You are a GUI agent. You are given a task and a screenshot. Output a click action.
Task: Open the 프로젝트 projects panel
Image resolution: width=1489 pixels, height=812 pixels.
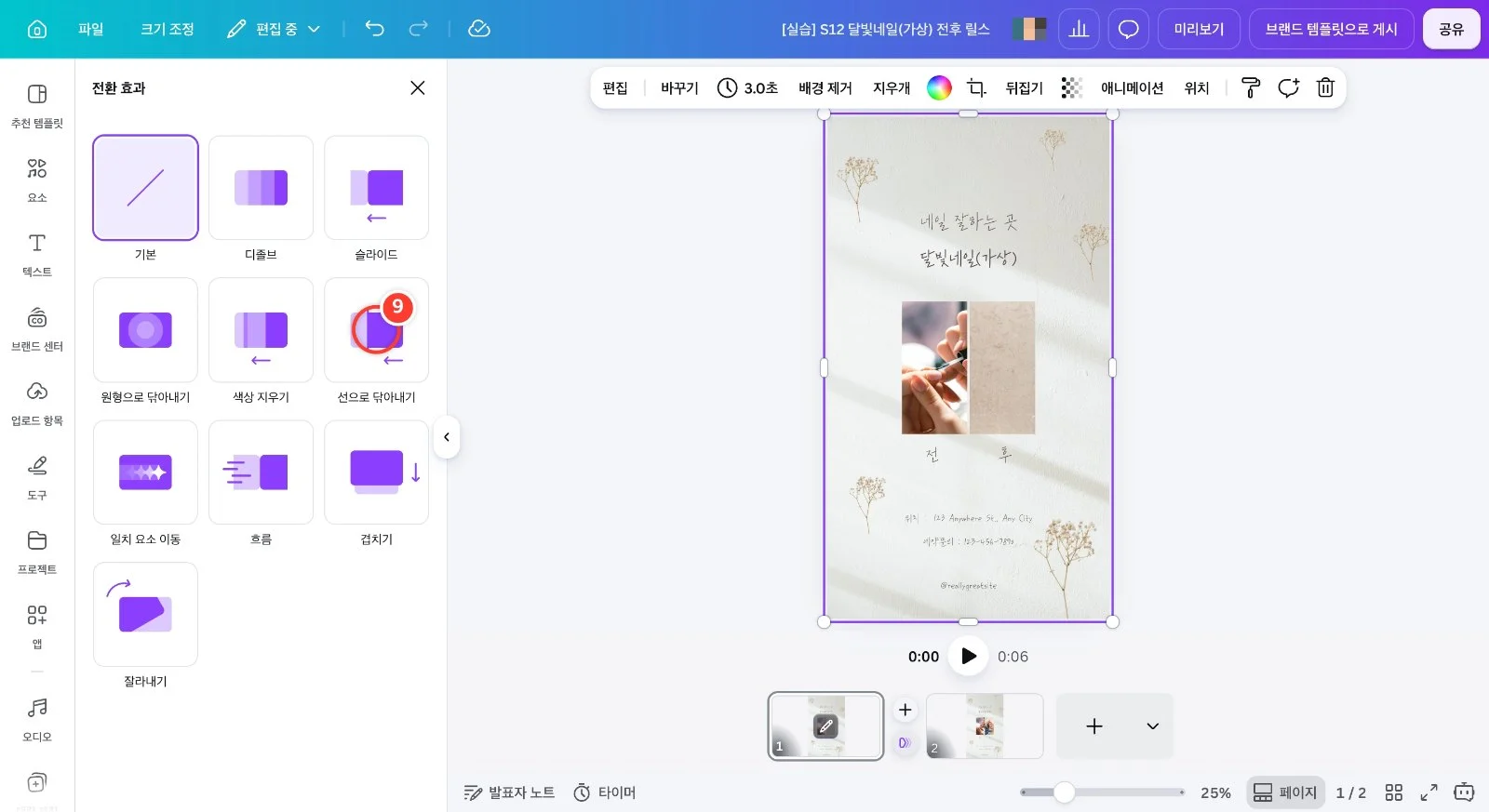pos(37,552)
